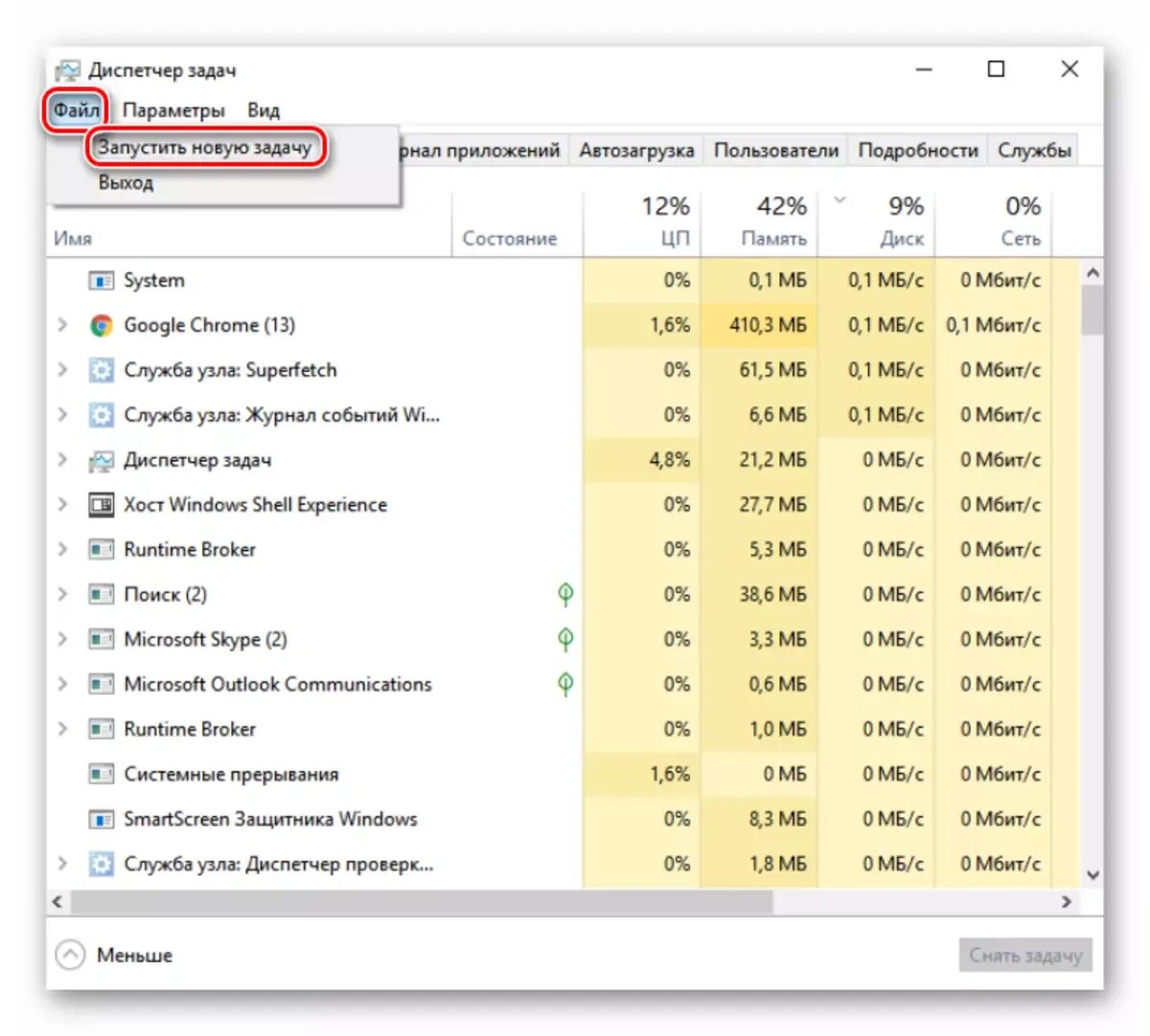This screenshot has height=1036, width=1150.
Task: Sort by the ЦП column header
Action: pyautogui.click(x=642, y=224)
